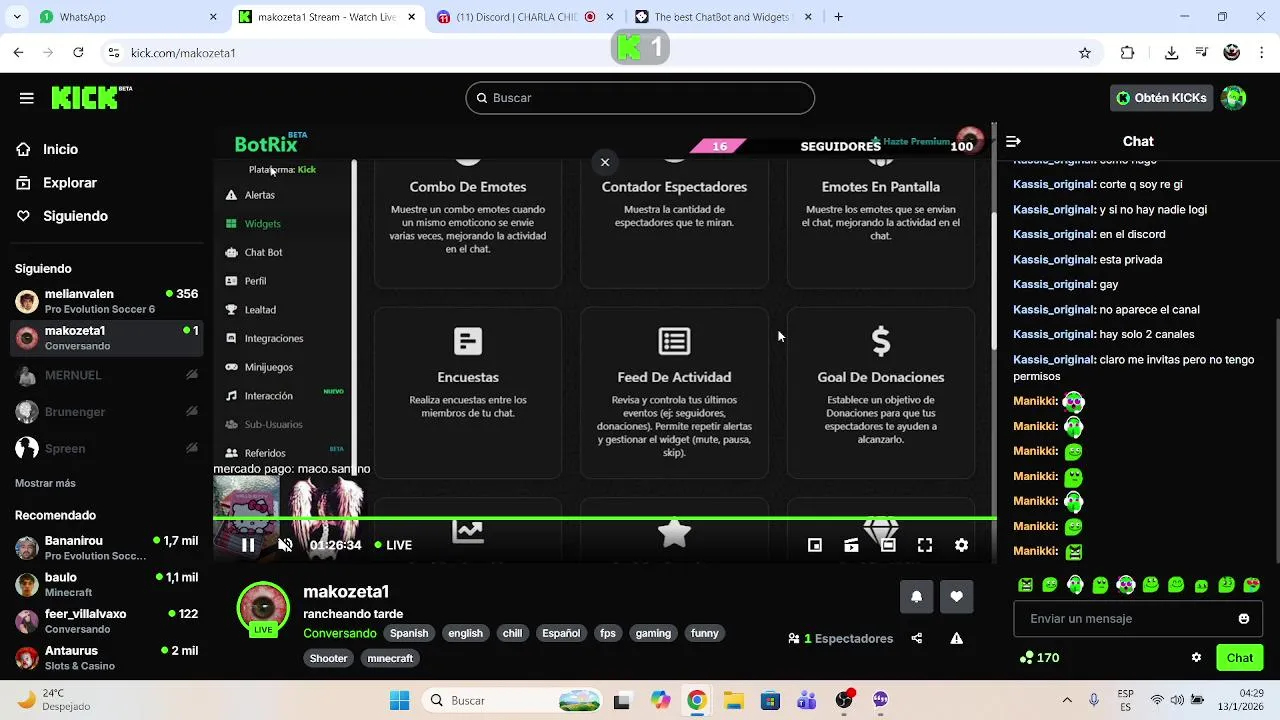Open the Conversando category link
Image resolution: width=1280 pixels, height=720 pixels.
[340, 633]
